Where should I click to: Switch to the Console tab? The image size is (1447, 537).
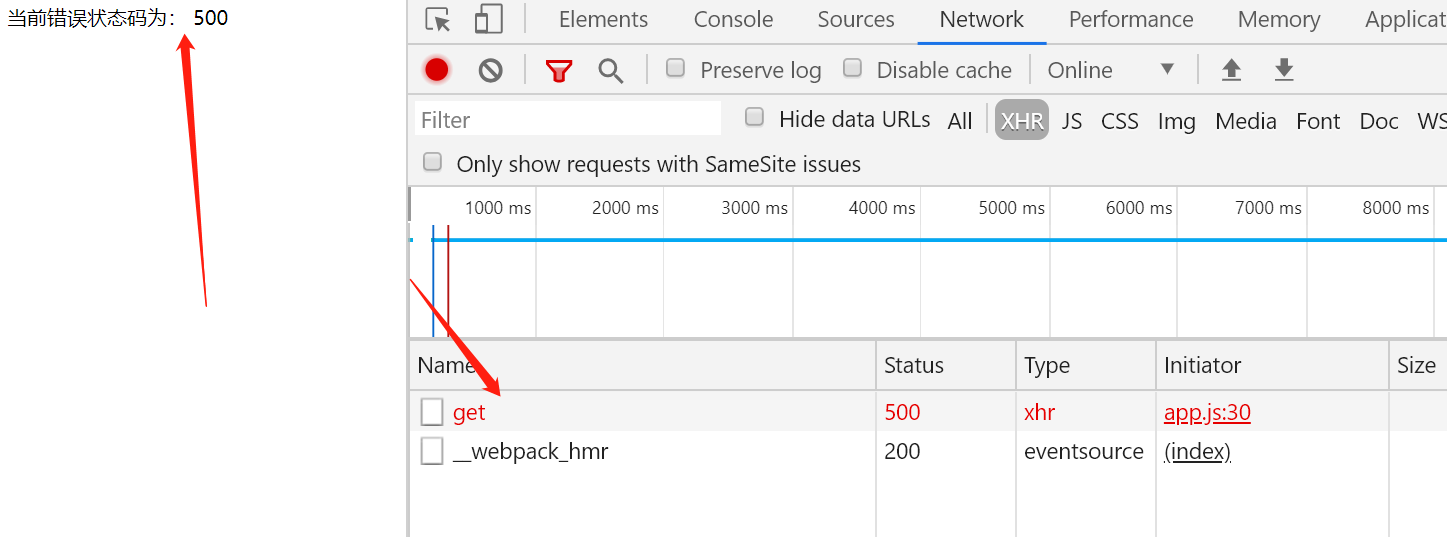click(733, 19)
